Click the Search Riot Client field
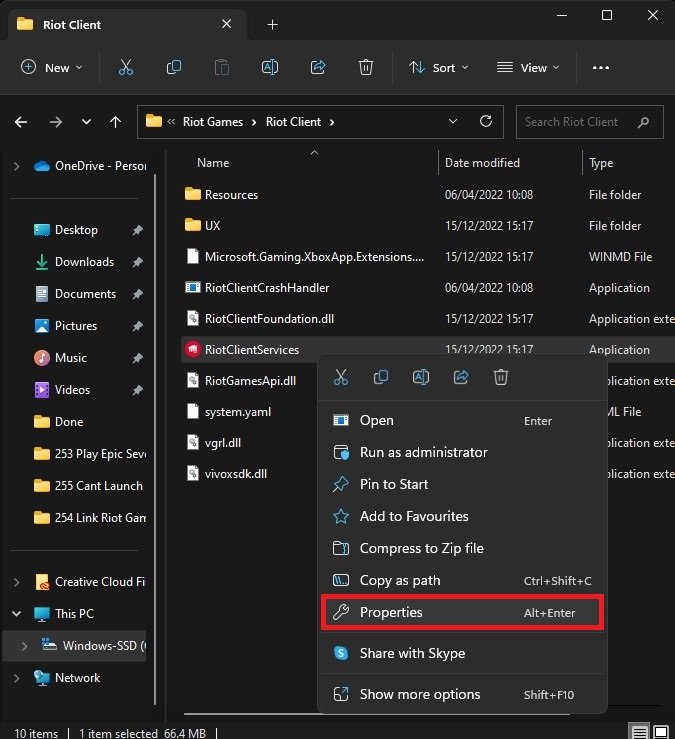Image resolution: width=675 pixels, height=739 pixels. [x=580, y=122]
